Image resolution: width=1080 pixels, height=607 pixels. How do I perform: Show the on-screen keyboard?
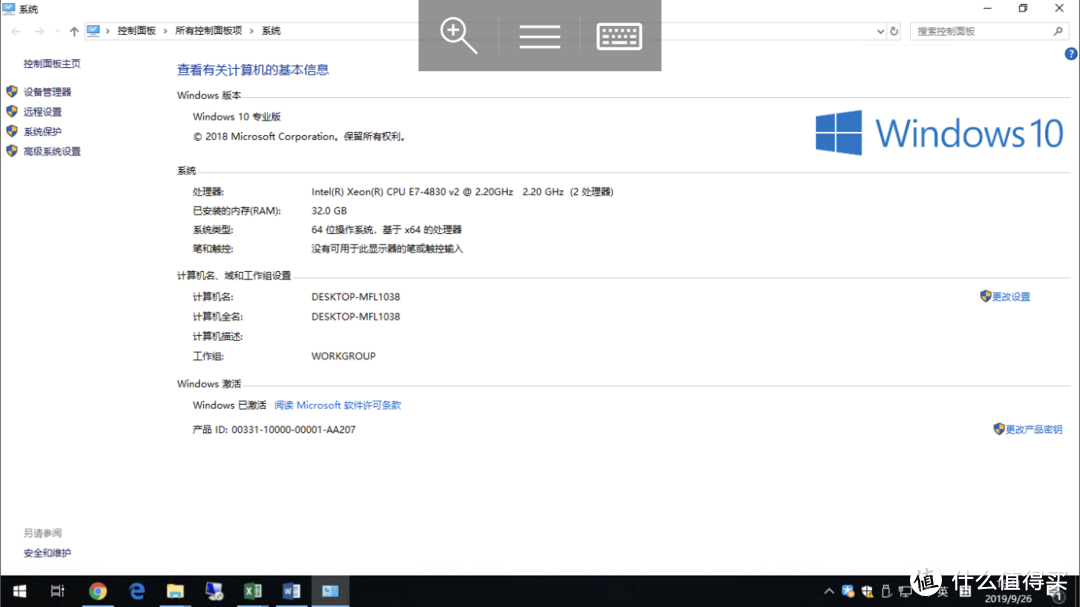click(619, 36)
